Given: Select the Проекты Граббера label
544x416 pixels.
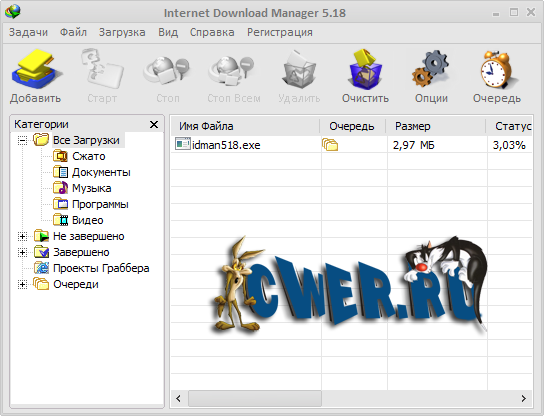Looking at the screenshot, I should (x=101, y=268).
